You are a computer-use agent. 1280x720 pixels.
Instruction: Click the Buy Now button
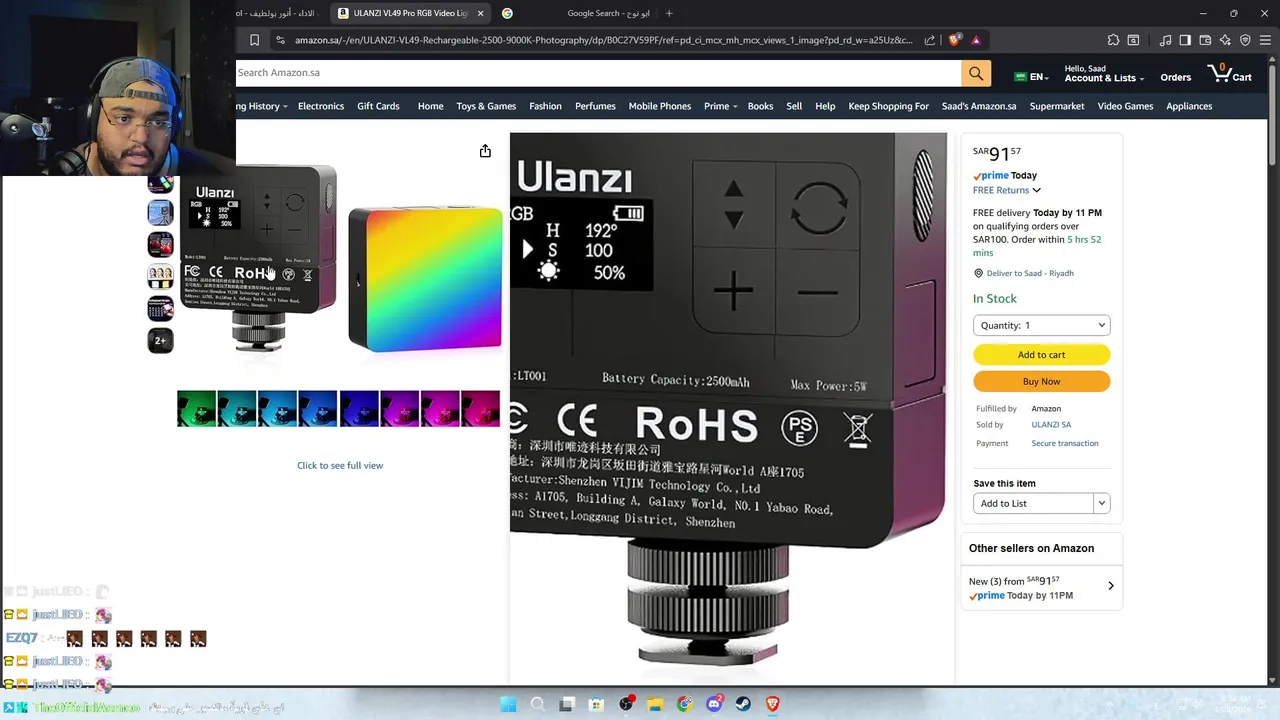1041,381
